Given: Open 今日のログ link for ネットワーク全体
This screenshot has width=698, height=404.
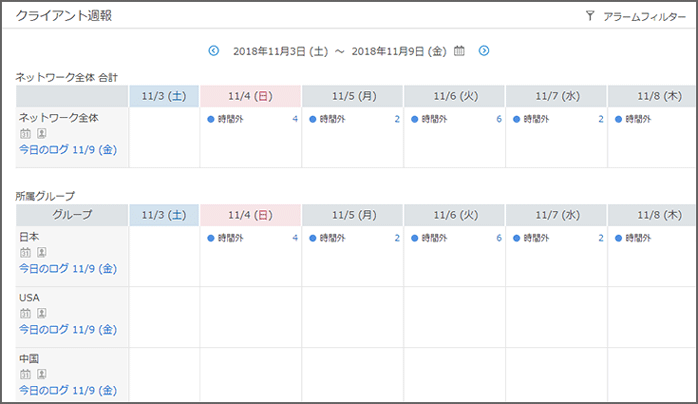Looking at the screenshot, I should pyautogui.click(x=68, y=149).
